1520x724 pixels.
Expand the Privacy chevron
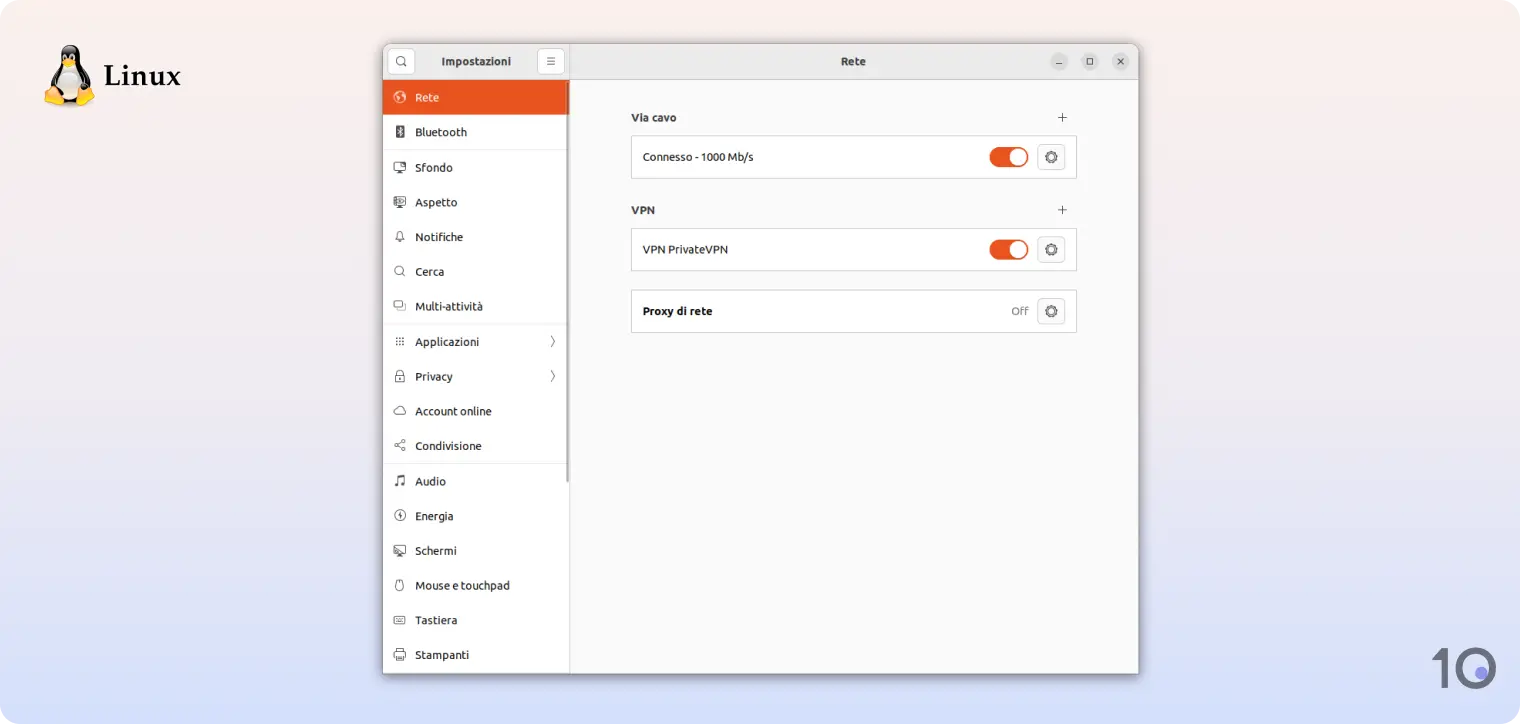[552, 376]
